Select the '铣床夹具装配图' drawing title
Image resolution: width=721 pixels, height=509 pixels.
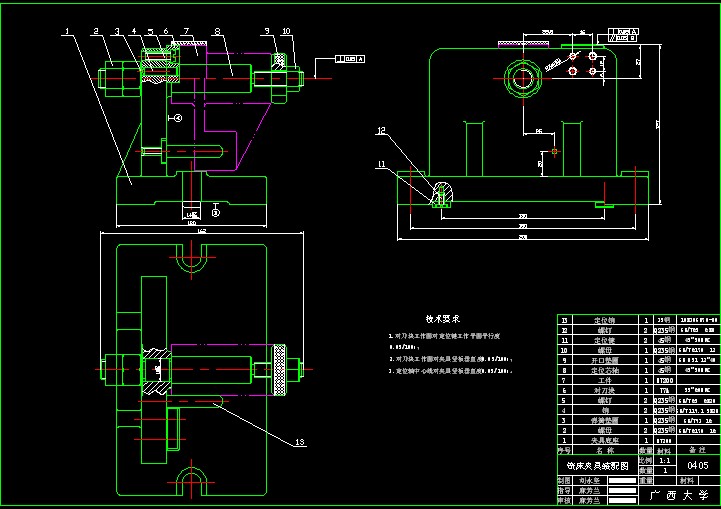pyautogui.click(x=597, y=466)
